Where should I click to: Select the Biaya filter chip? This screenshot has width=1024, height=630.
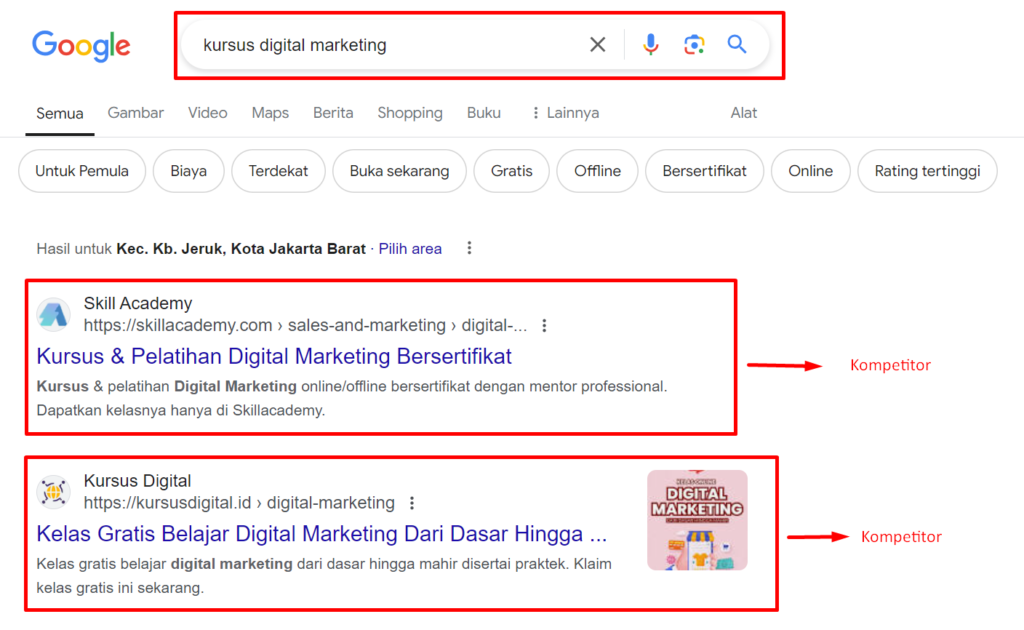[x=188, y=171]
